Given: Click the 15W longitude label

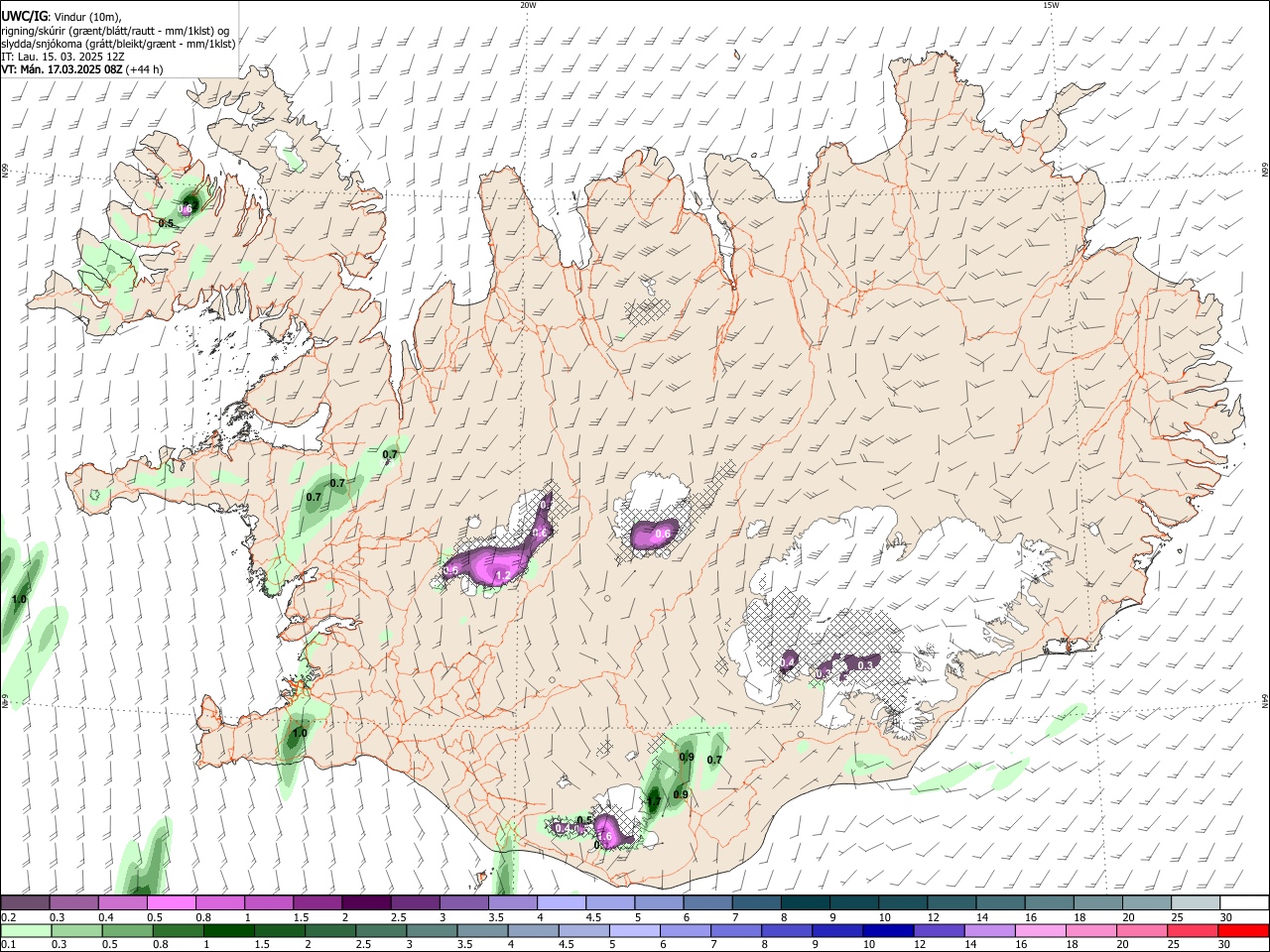Looking at the screenshot, I should pos(1051,5).
